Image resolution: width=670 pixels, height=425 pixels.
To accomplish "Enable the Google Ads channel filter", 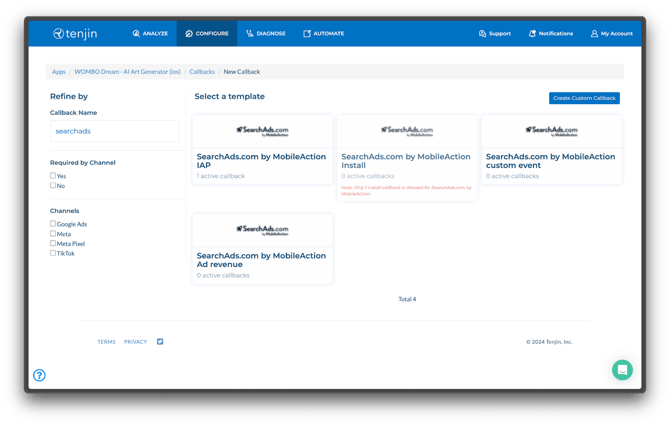I will [x=53, y=224].
